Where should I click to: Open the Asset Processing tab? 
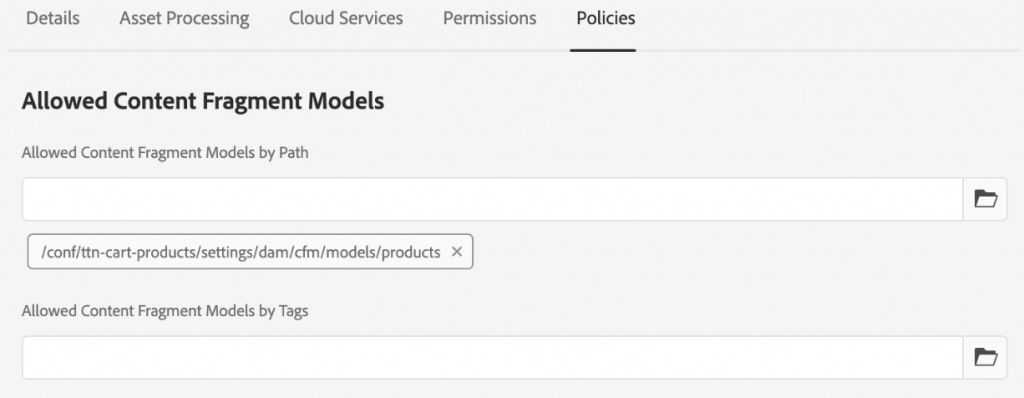pos(184,18)
